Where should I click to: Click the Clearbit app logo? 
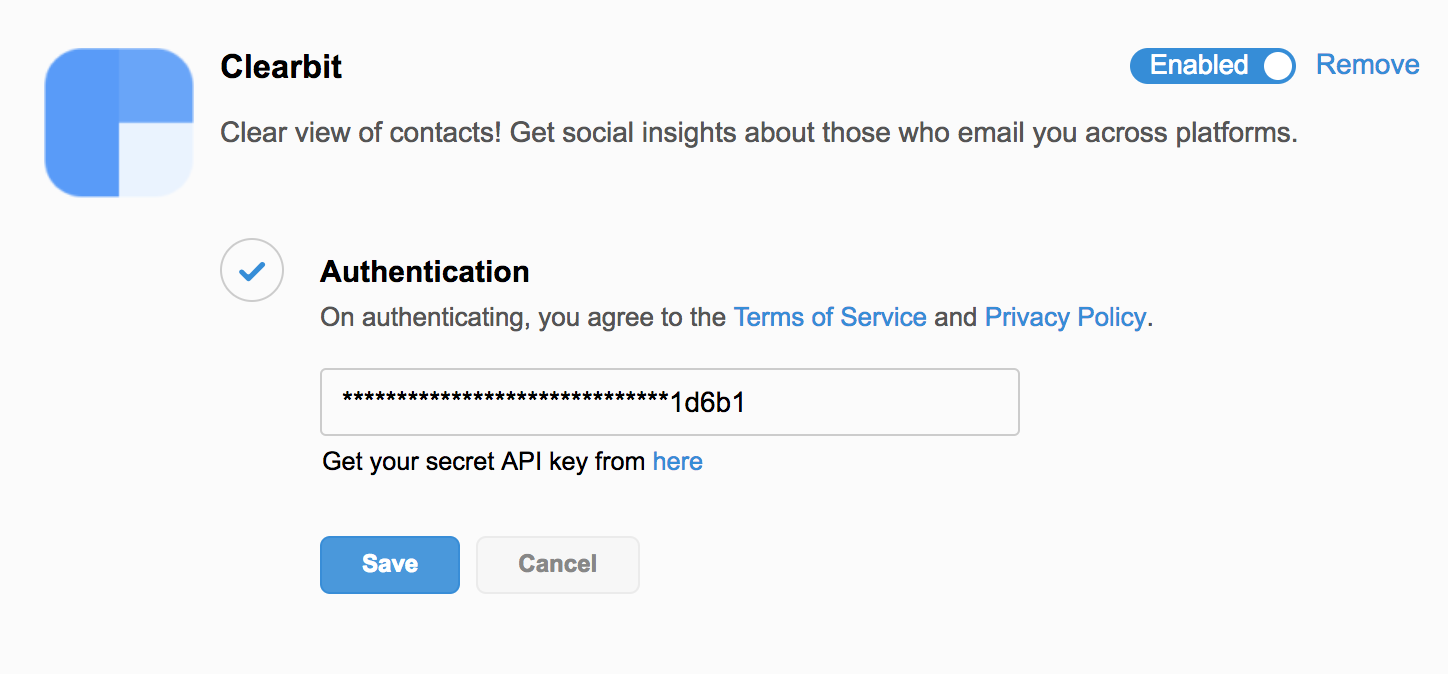pos(119,122)
